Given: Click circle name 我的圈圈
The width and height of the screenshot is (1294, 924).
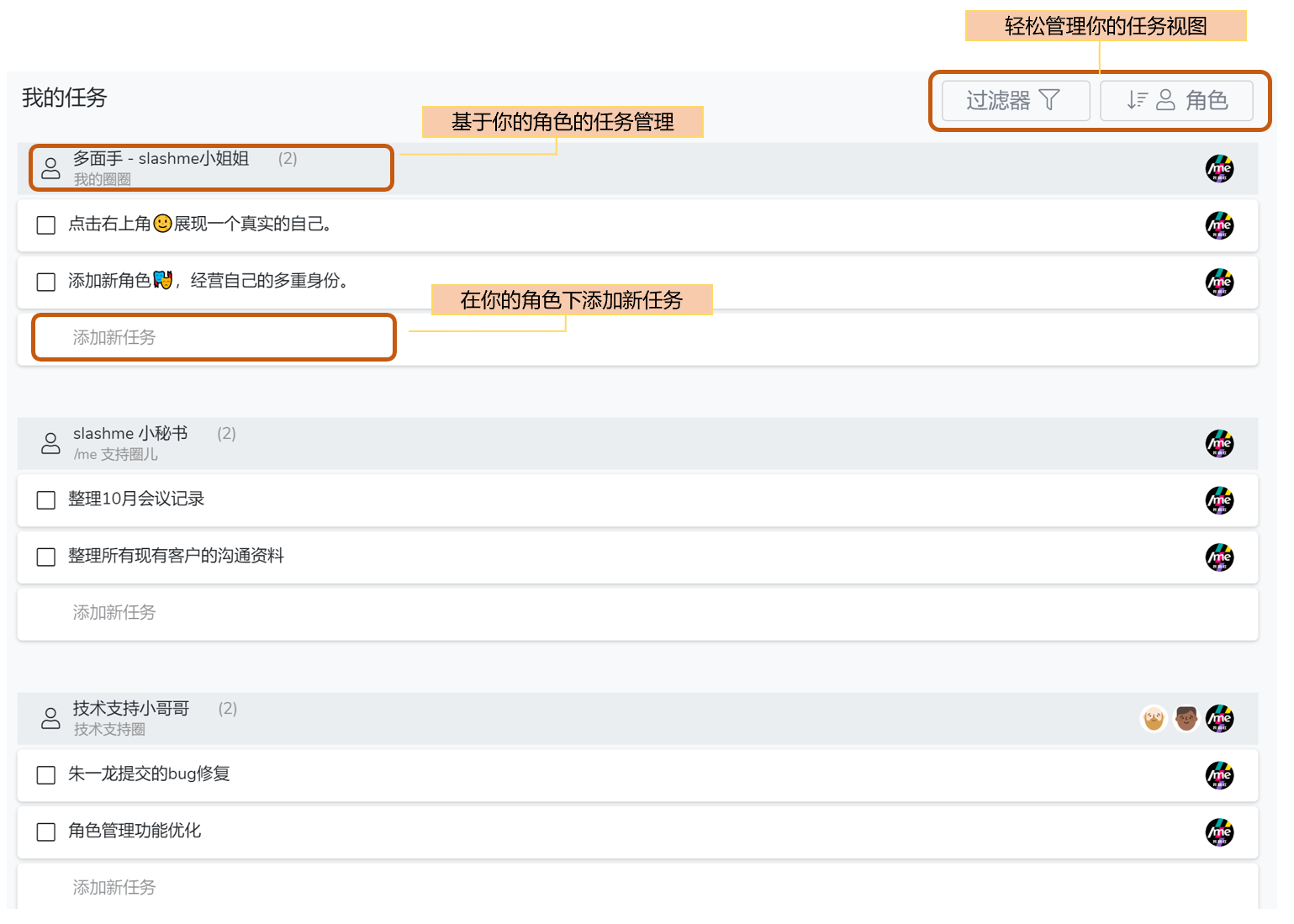Looking at the screenshot, I should (102, 179).
